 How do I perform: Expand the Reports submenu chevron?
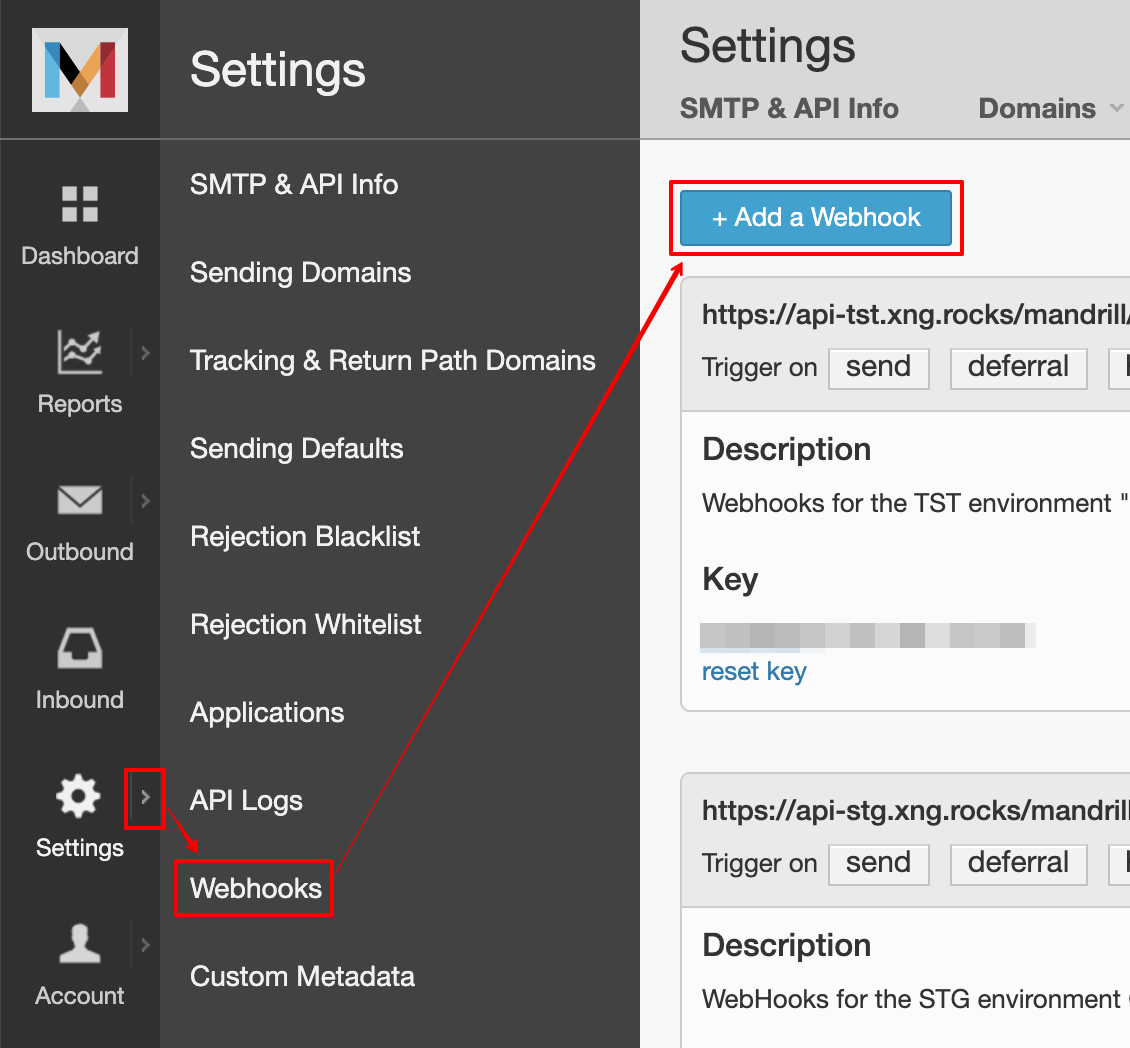click(146, 352)
